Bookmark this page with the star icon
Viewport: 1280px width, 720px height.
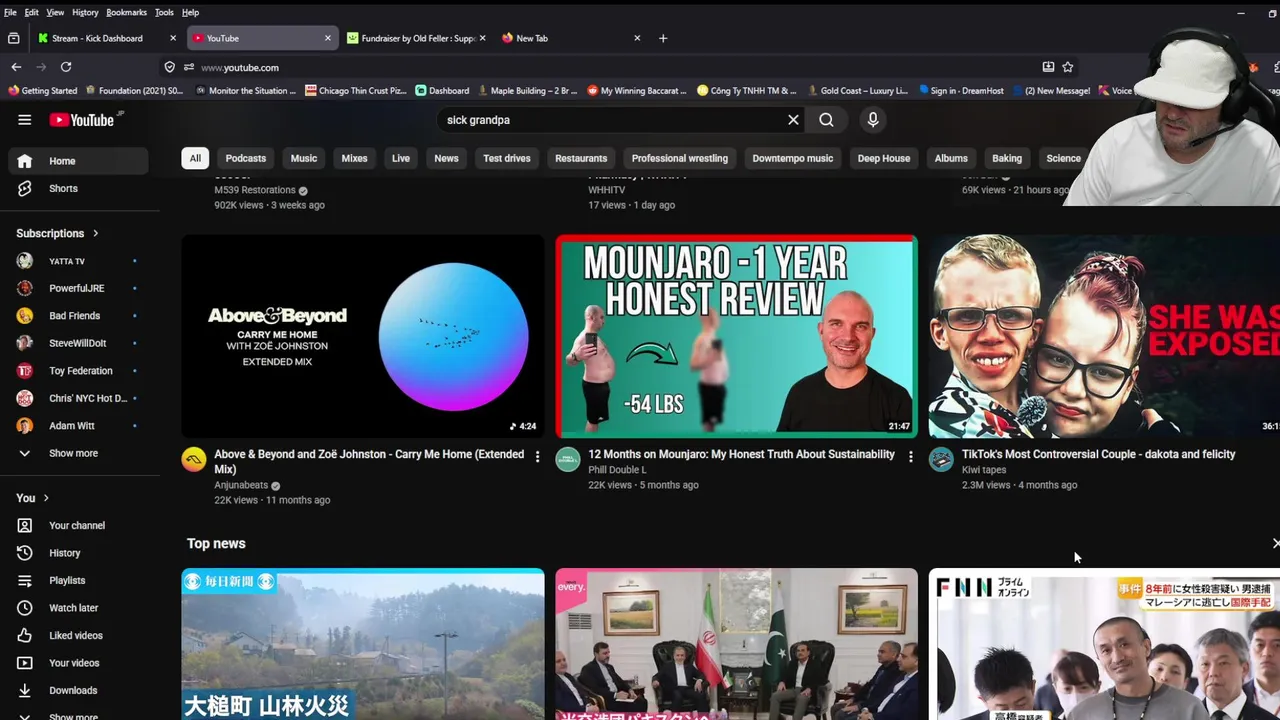pos(1068,67)
